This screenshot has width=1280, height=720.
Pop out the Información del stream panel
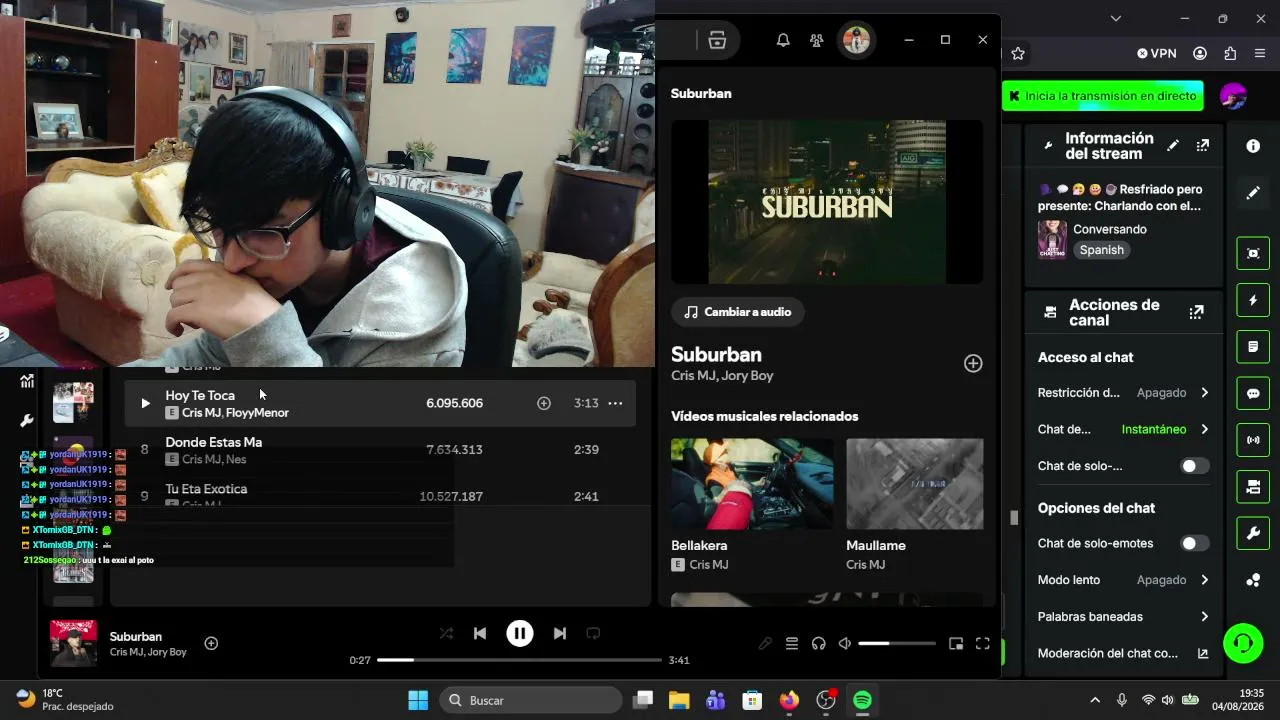[1203, 146]
